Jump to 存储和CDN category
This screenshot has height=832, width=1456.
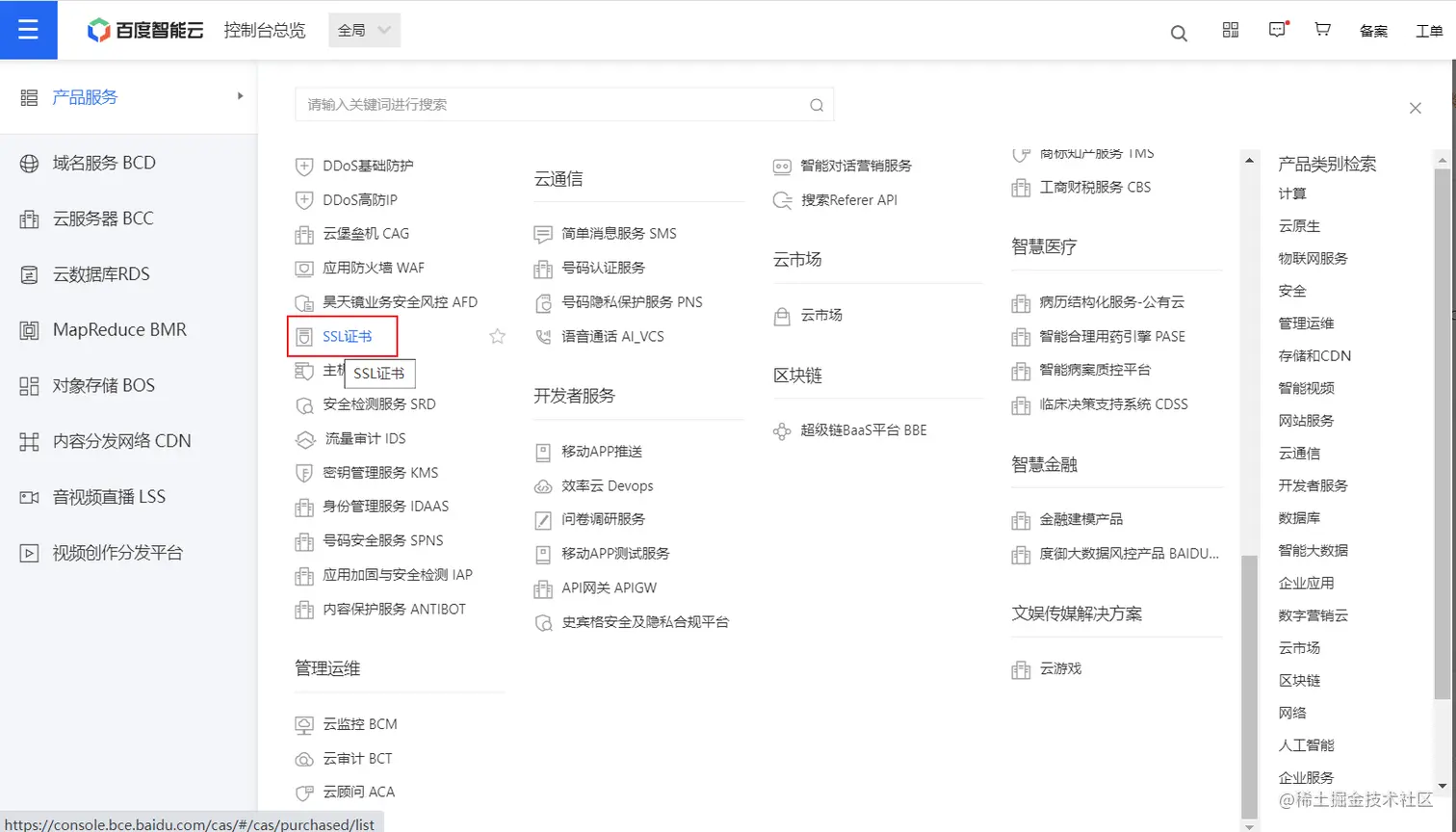1314,355
